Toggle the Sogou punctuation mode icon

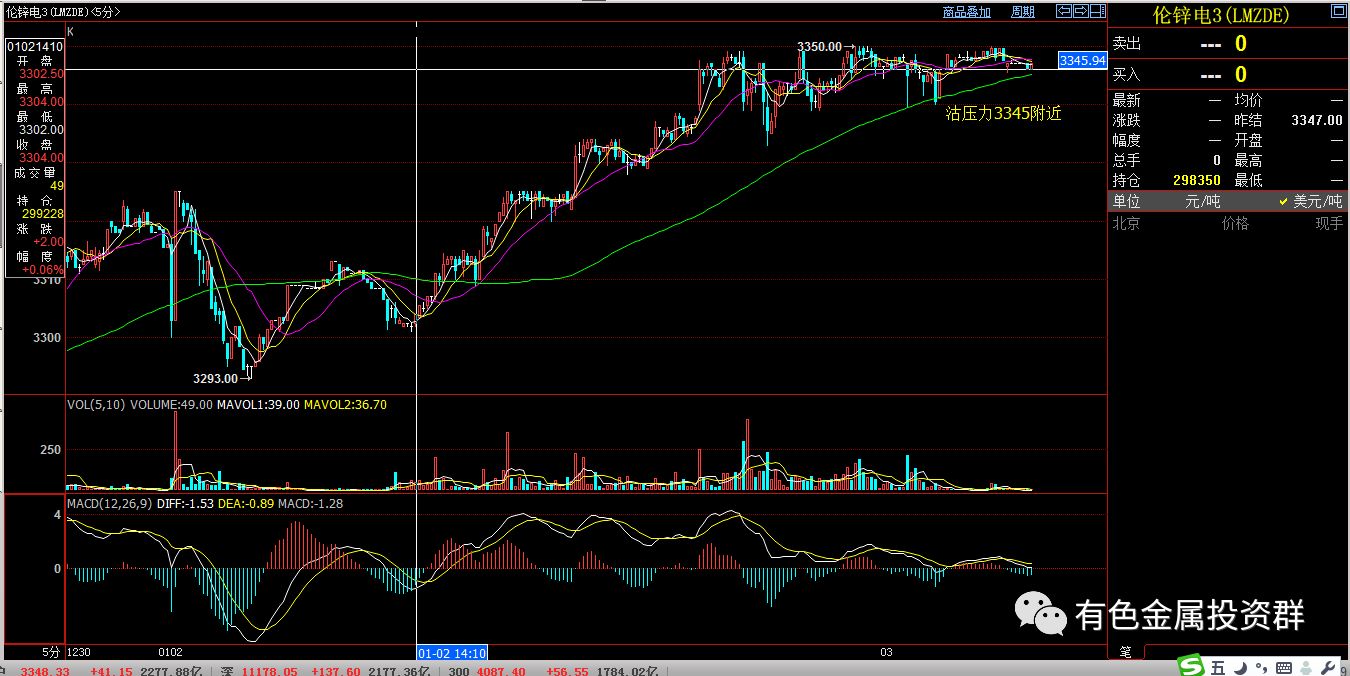pyautogui.click(x=1259, y=667)
